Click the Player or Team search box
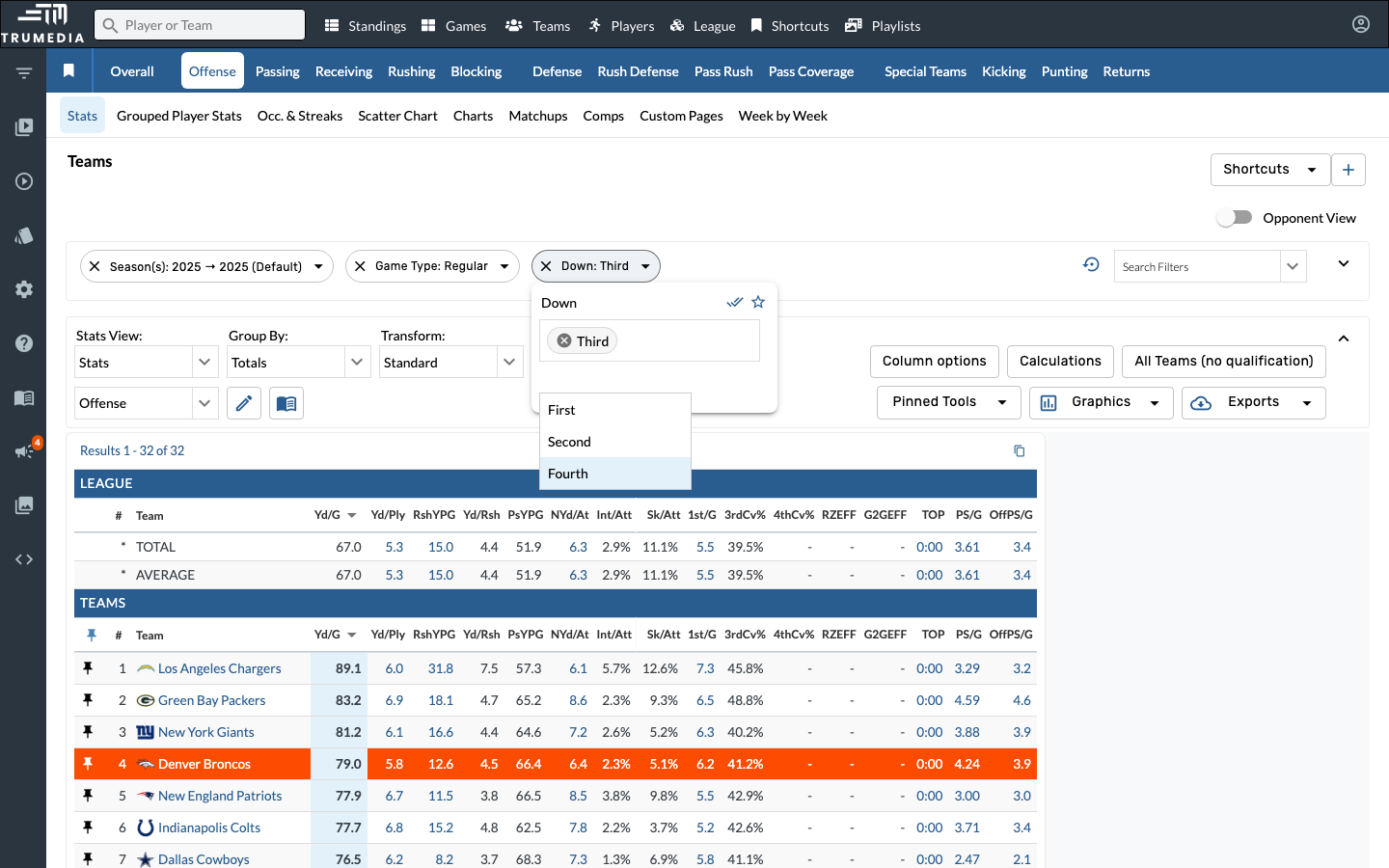This screenshot has width=1389, height=868. pyautogui.click(x=200, y=25)
